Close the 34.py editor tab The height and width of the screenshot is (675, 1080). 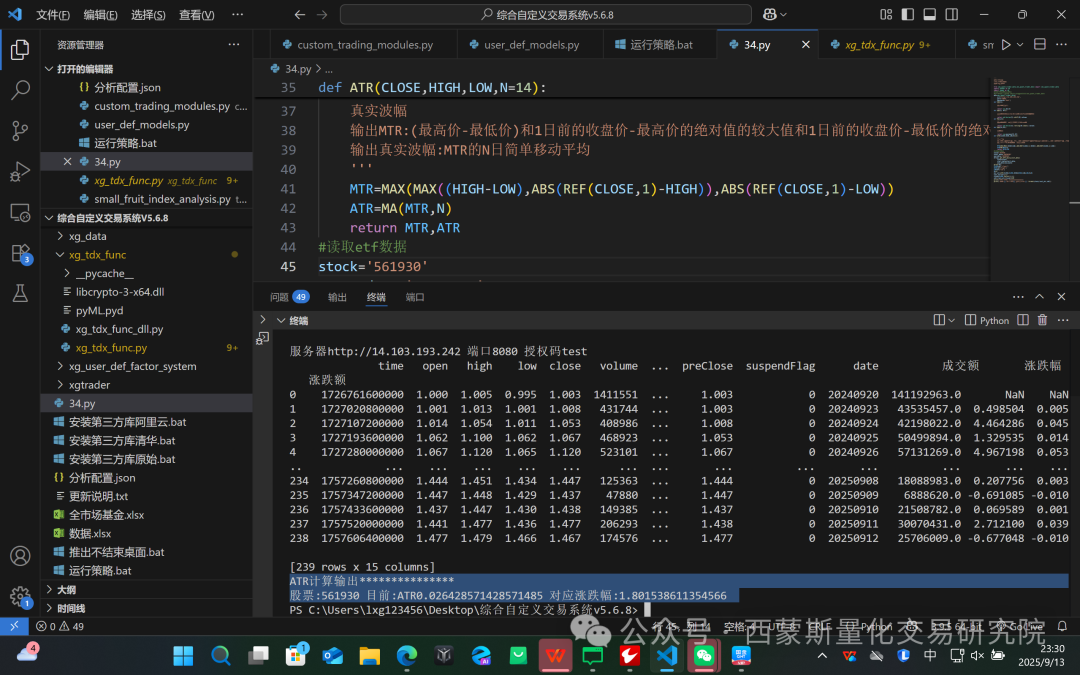(805, 45)
